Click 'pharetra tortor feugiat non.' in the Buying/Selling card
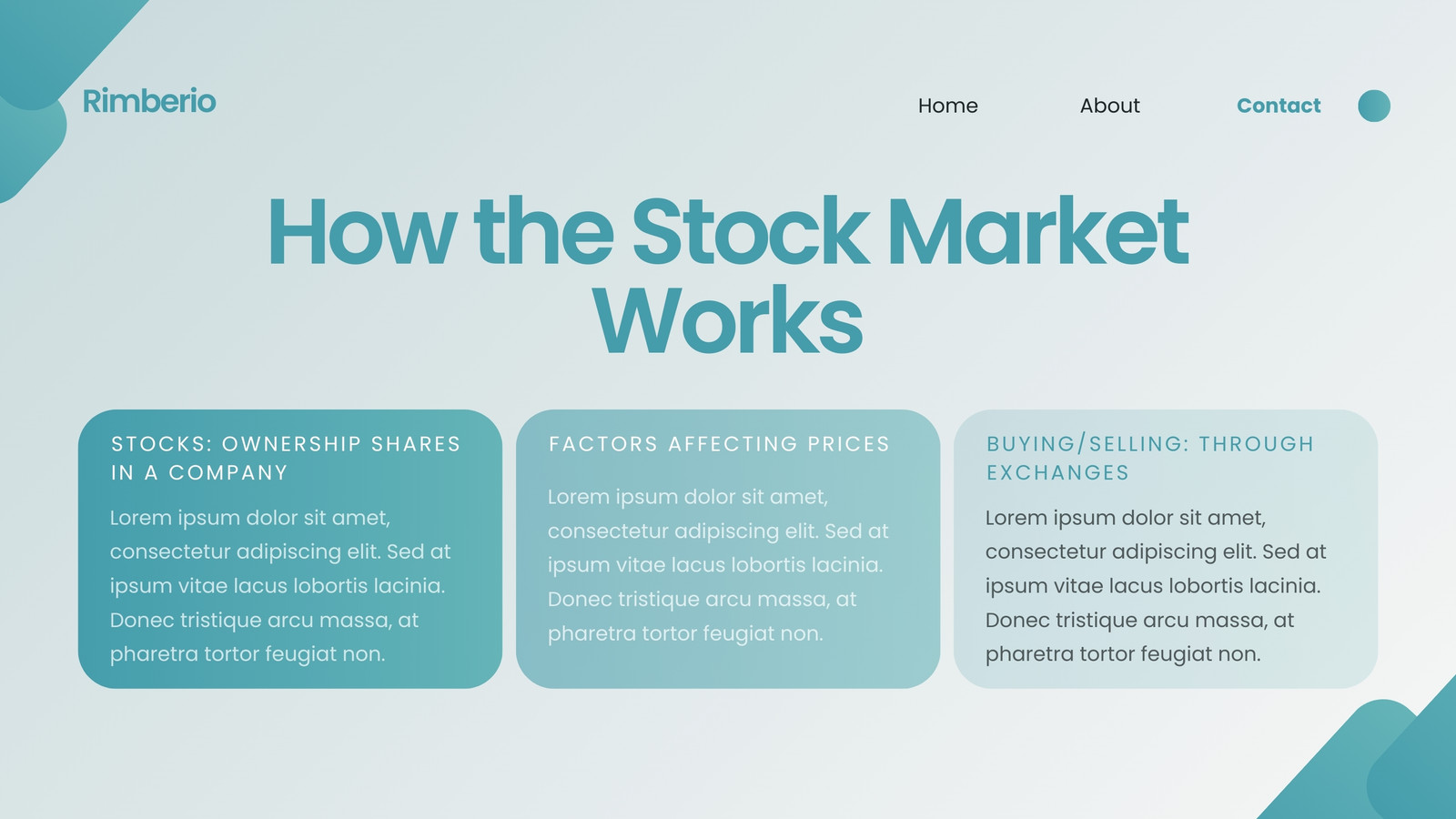1456x819 pixels. (1123, 654)
